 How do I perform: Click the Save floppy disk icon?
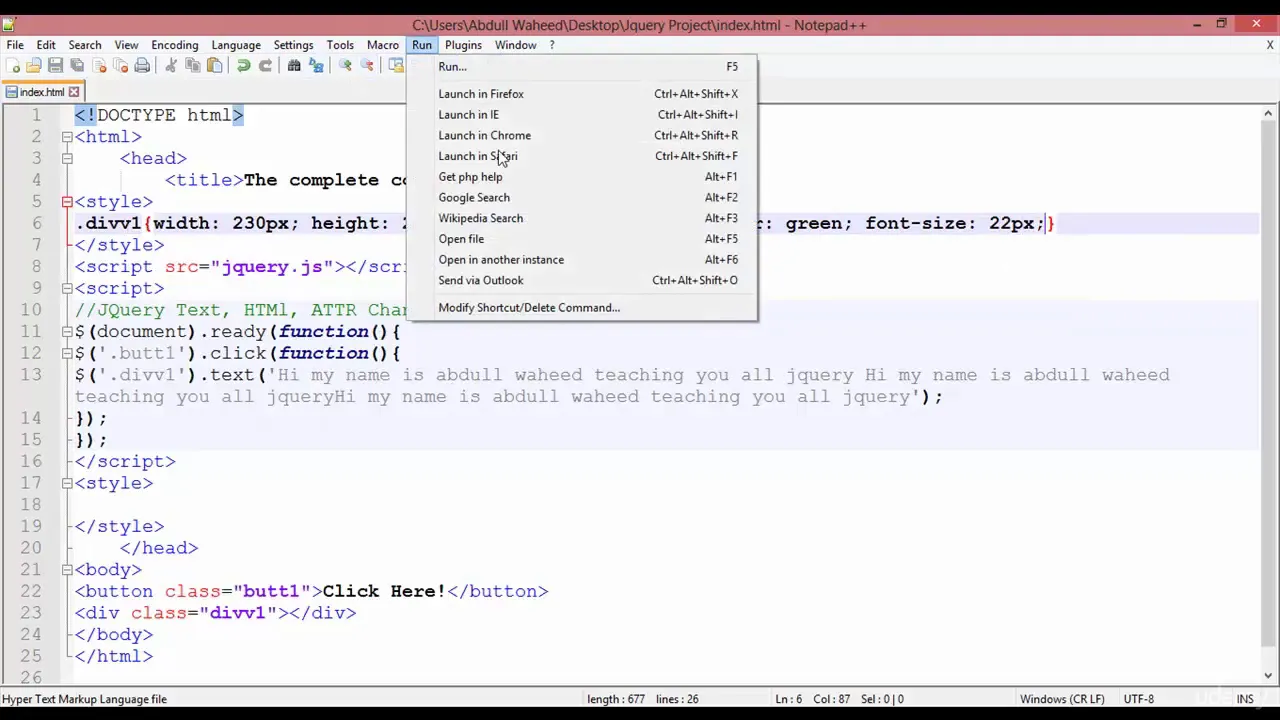pos(55,66)
